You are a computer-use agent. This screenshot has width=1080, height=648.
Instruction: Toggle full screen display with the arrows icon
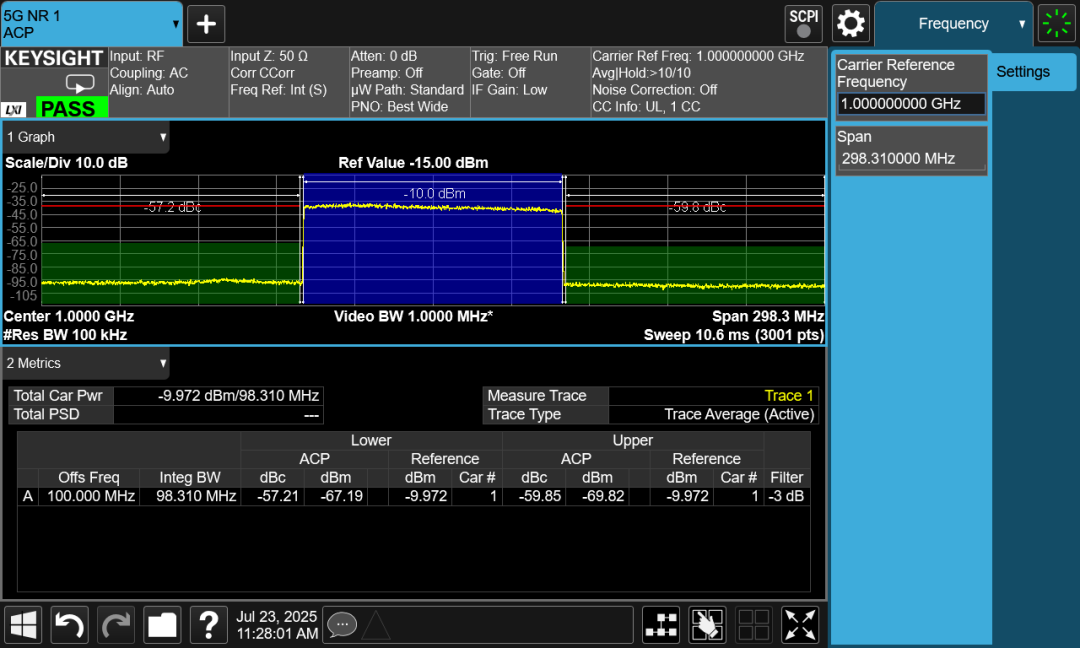(x=800, y=625)
